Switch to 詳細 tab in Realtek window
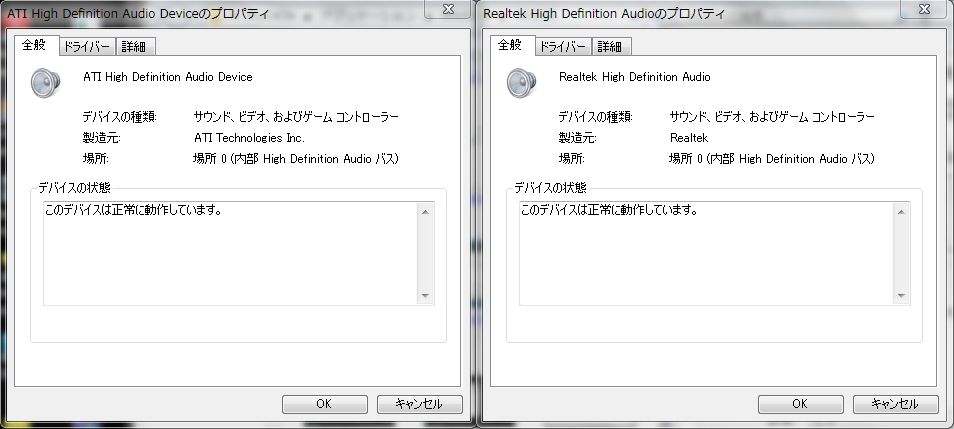Viewport: 954px width, 429px height. 611,47
